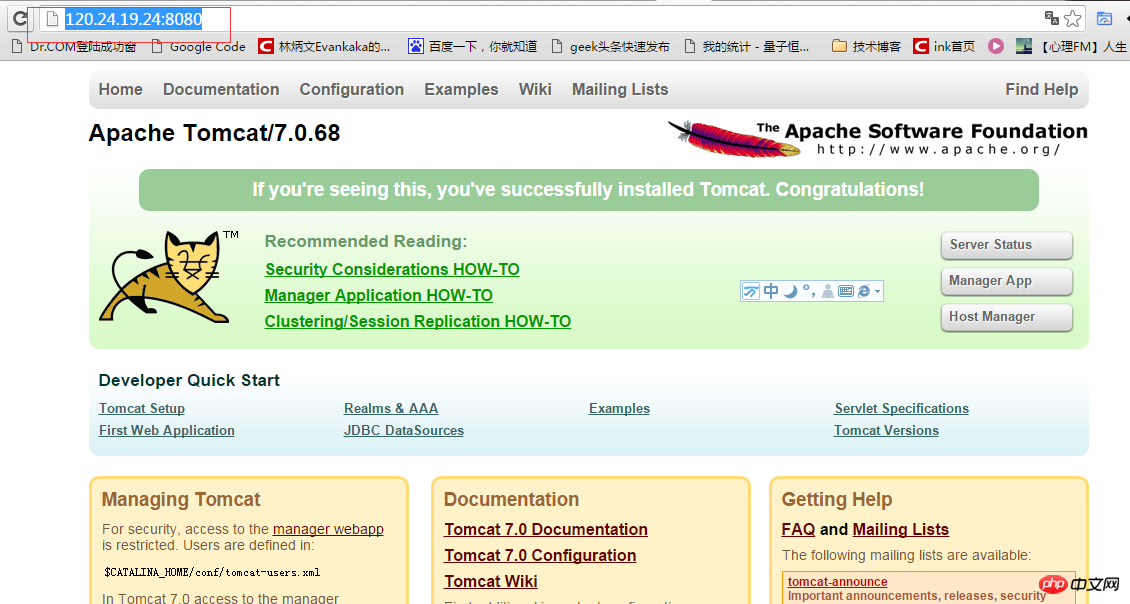Open Wiki in the top nav bar
Image resolution: width=1130 pixels, height=604 pixels.
point(535,89)
